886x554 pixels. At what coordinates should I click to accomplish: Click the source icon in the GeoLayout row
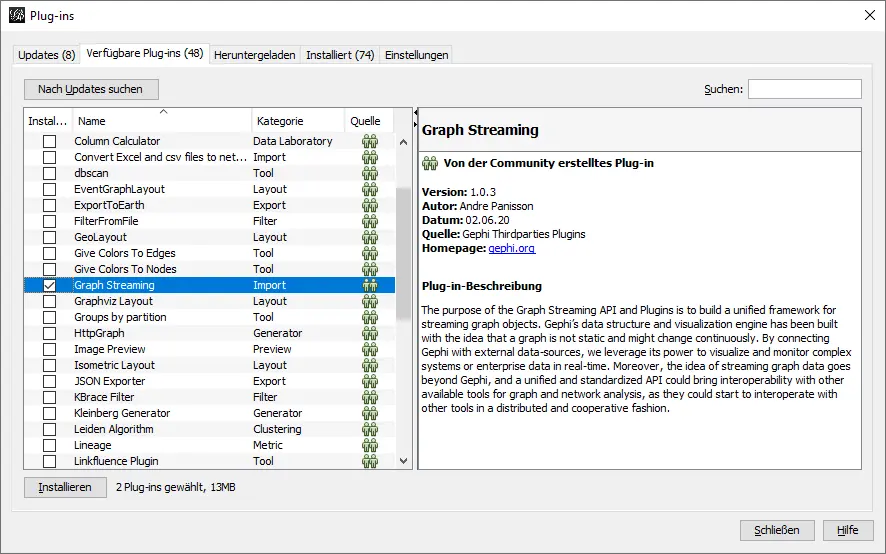(x=370, y=237)
